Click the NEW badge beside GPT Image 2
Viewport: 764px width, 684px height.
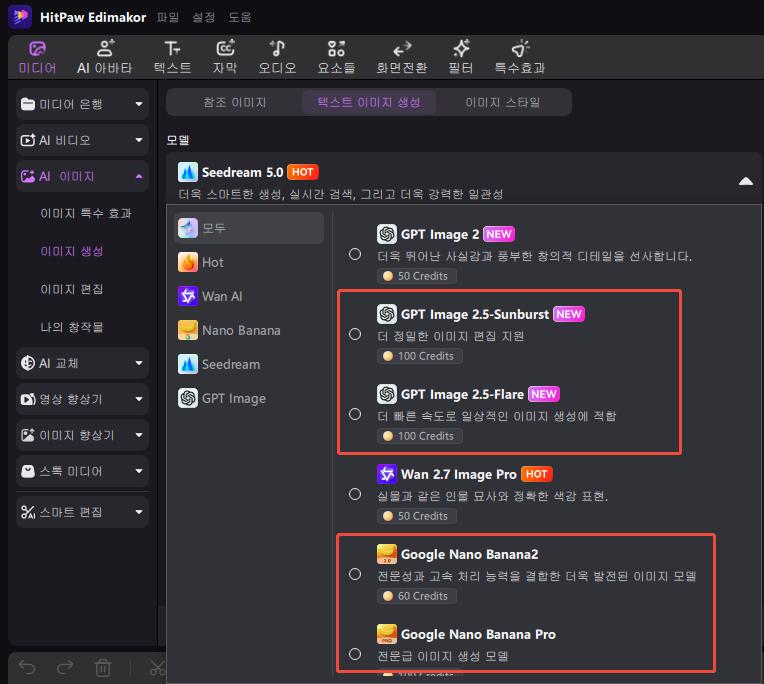(498, 234)
